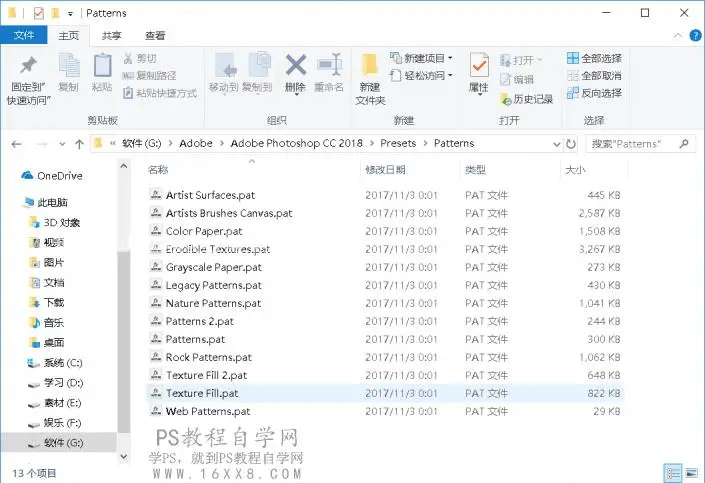Sort by the date modified column header
The image size is (705, 483).
(385, 170)
